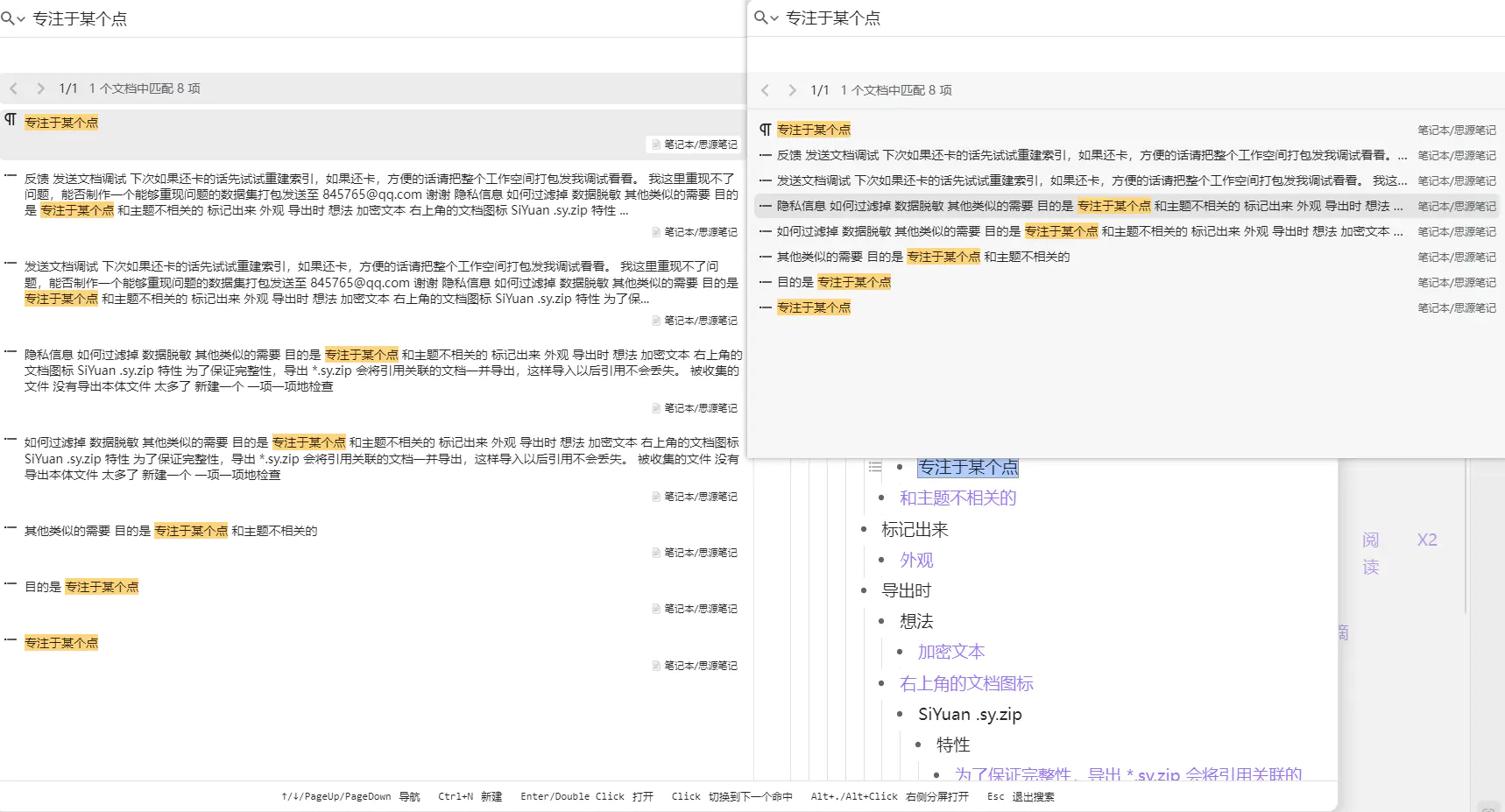Open search options dropdown in left search panel
This screenshot has width=1505, height=812.
(12, 18)
